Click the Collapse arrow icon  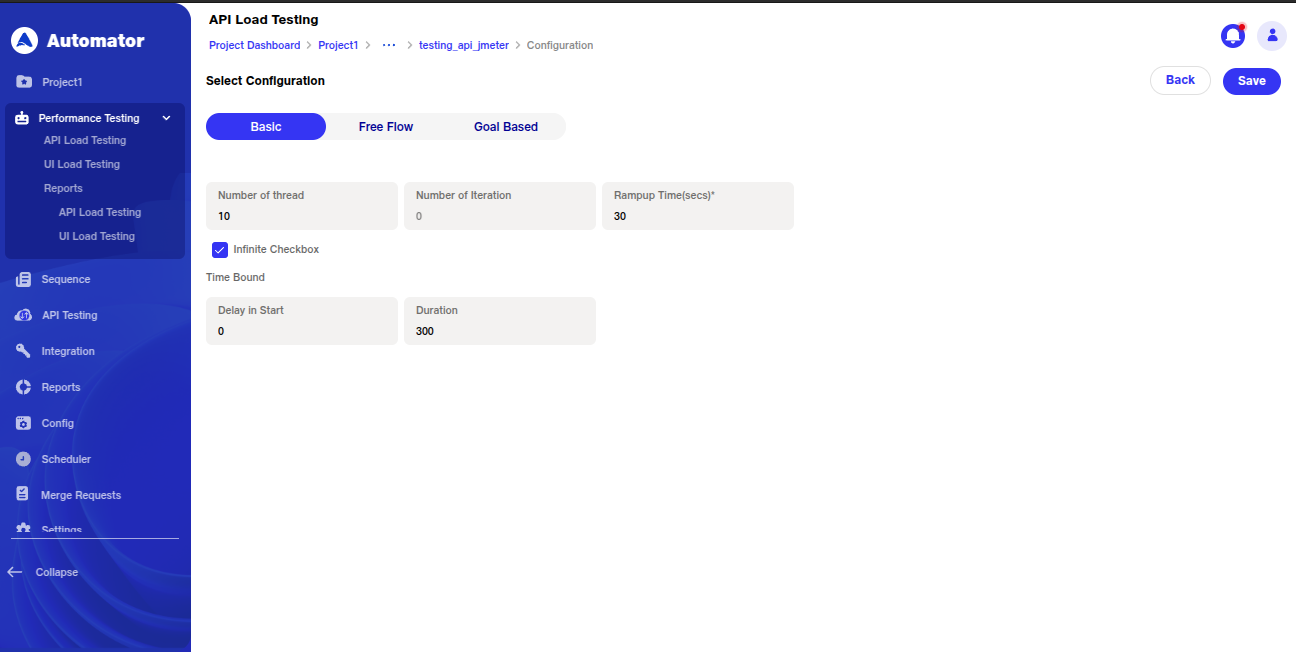pyautogui.click(x=15, y=572)
